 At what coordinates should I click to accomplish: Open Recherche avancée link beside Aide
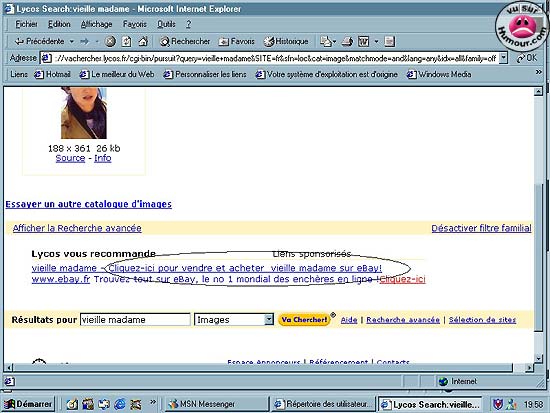[403, 320]
